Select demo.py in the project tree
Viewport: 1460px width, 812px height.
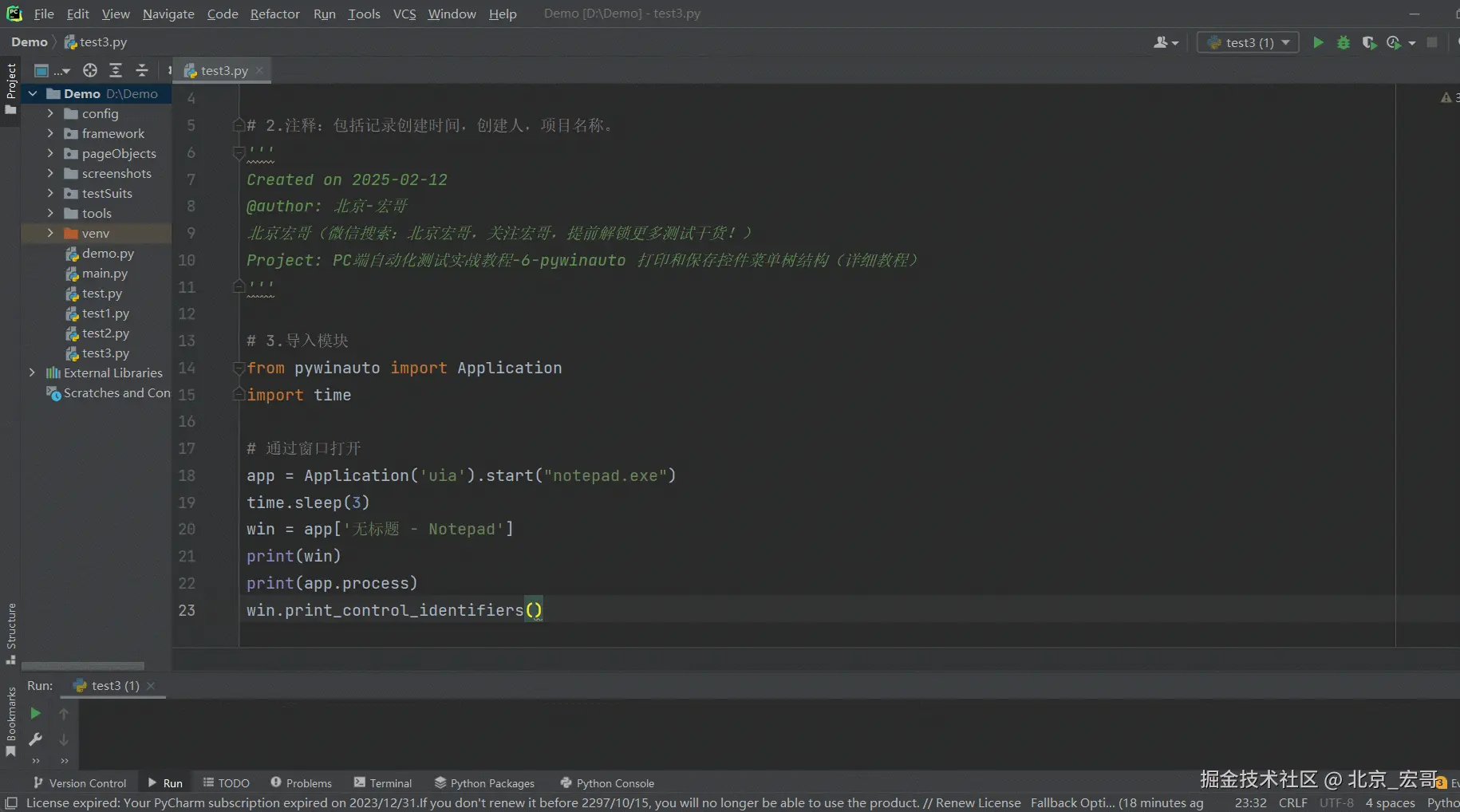(107, 253)
